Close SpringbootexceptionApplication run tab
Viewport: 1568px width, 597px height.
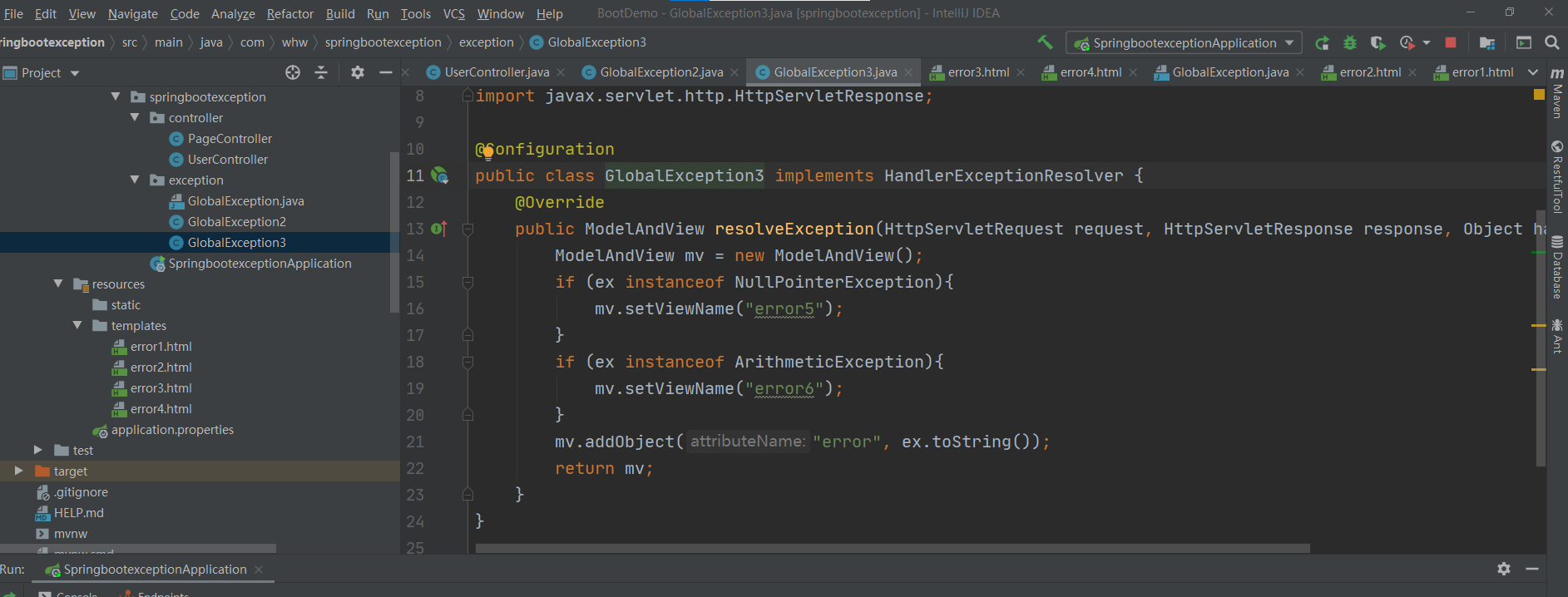point(259,570)
